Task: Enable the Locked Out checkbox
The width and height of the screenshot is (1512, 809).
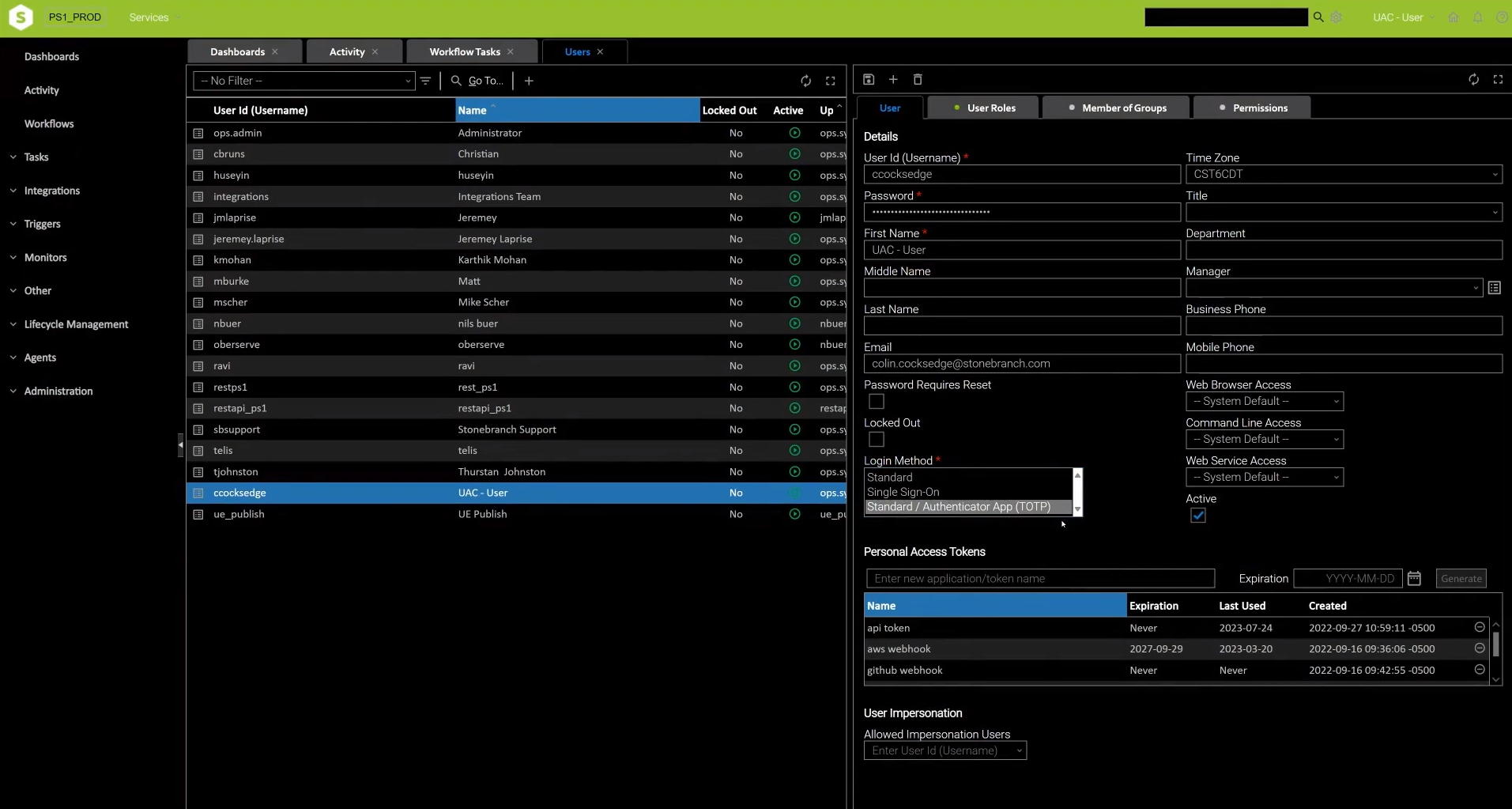Action: (876, 440)
